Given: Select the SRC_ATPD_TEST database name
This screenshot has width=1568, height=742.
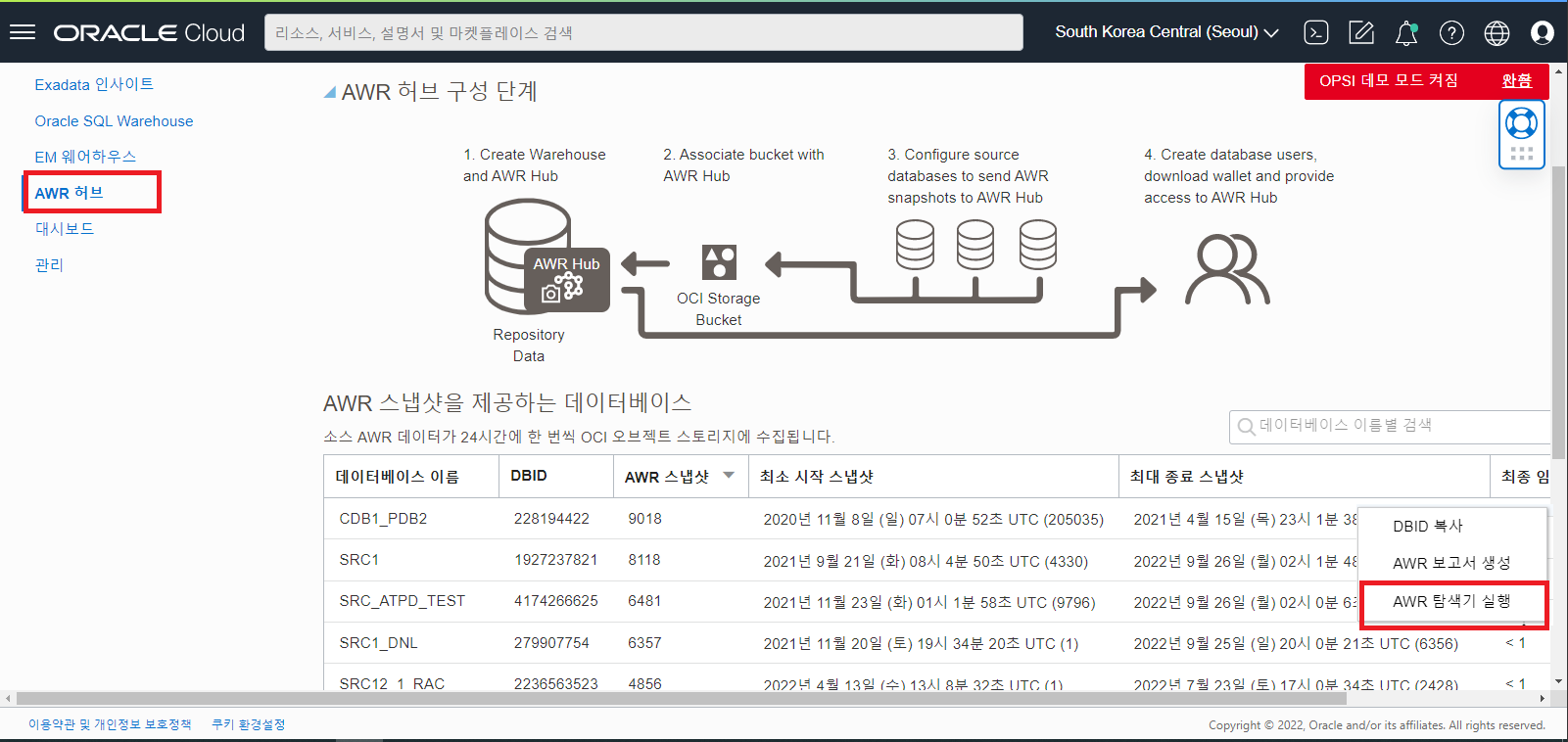Looking at the screenshot, I should click(x=402, y=601).
